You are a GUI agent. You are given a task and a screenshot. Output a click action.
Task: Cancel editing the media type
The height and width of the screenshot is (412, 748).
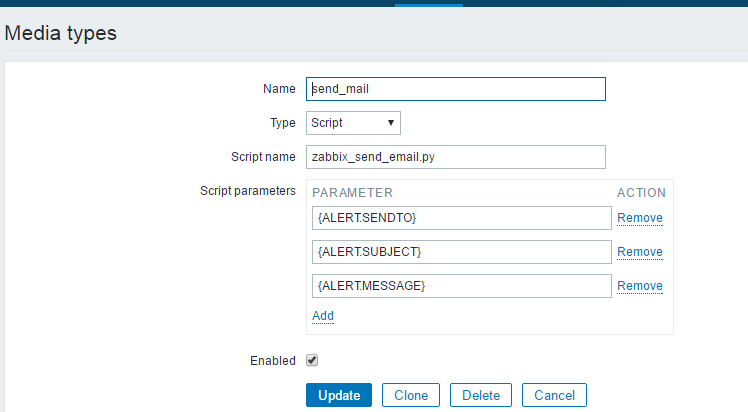point(554,395)
